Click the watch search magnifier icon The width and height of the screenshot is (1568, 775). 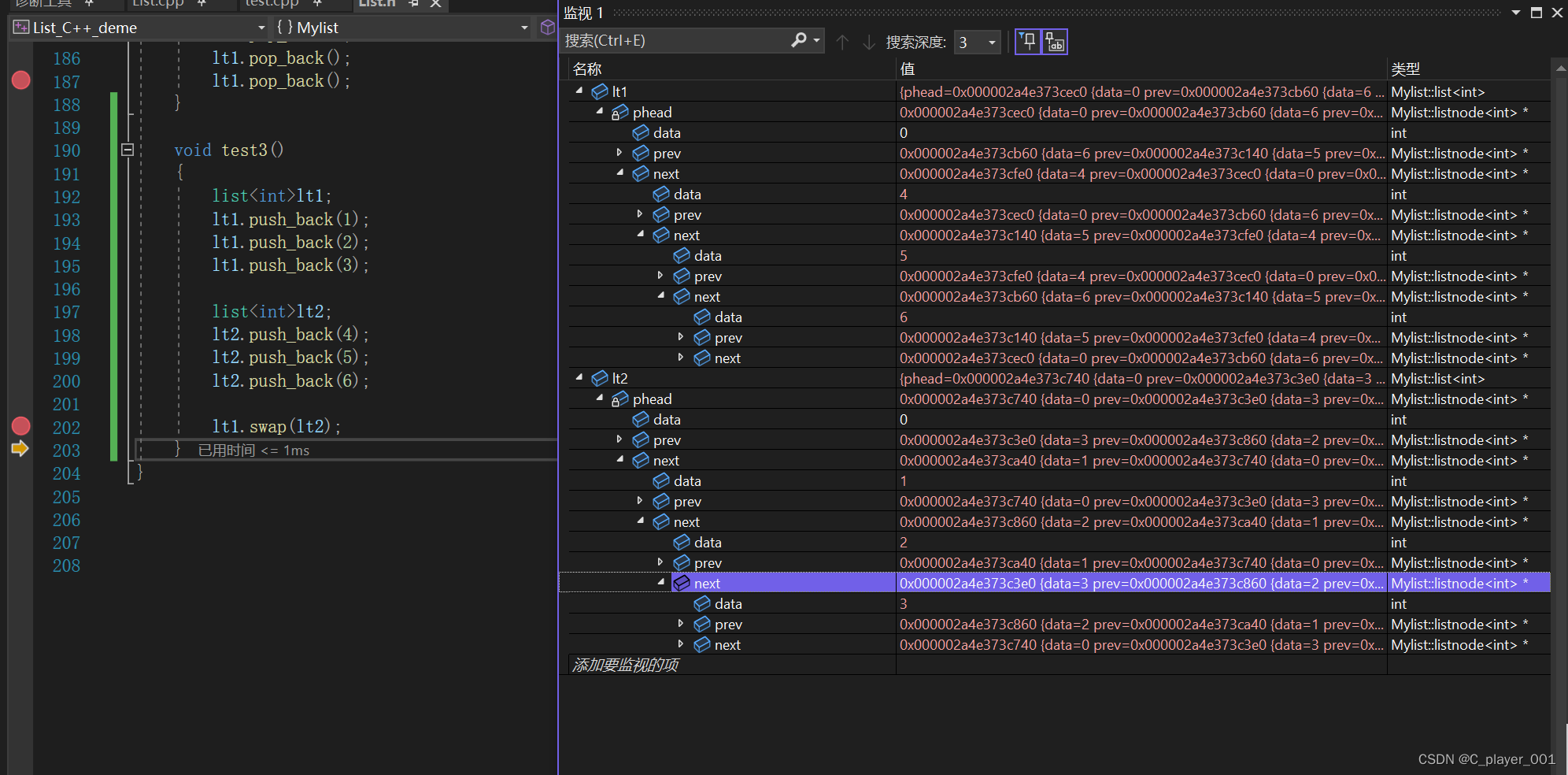click(799, 40)
